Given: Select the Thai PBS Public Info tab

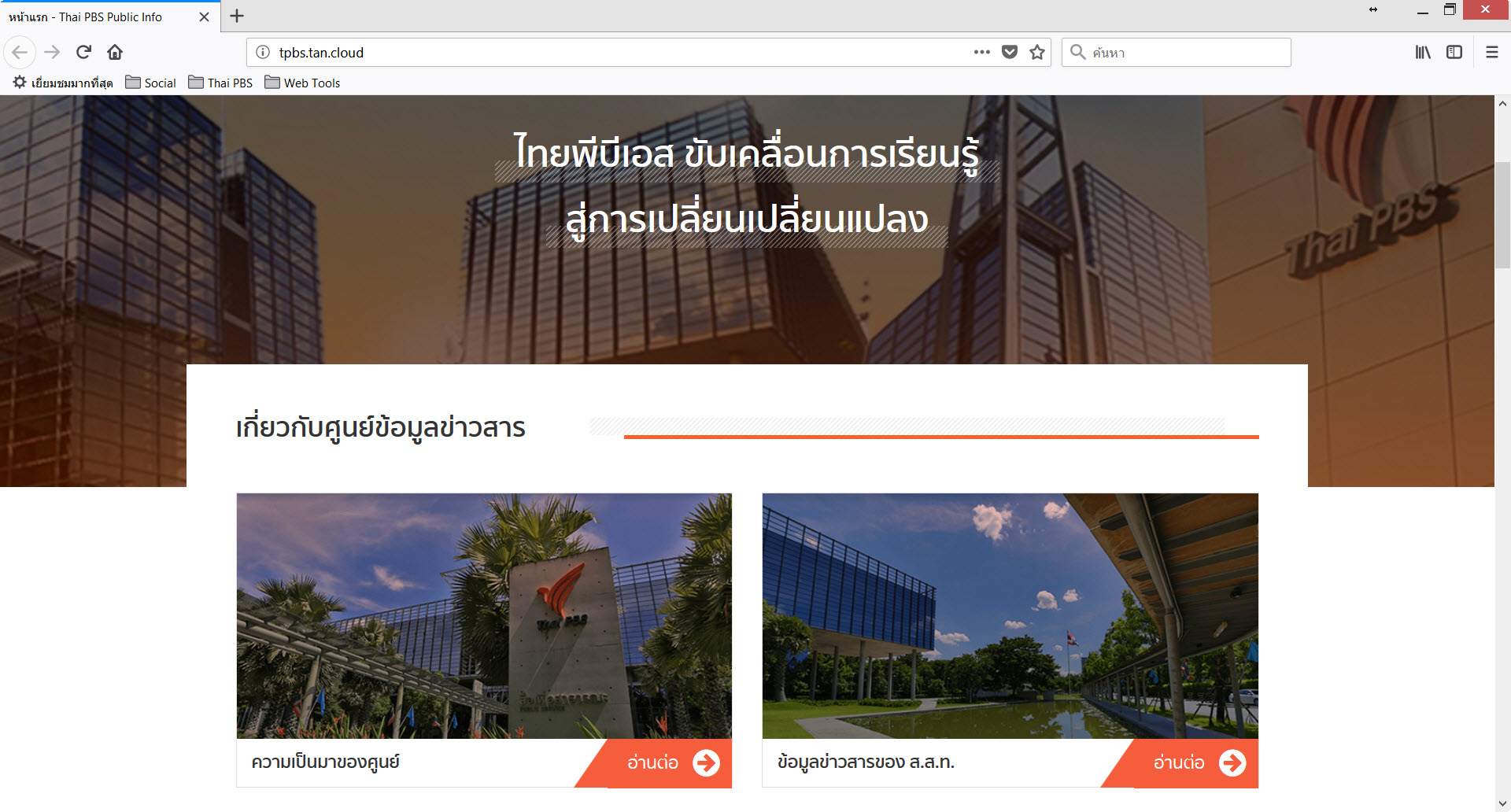Looking at the screenshot, I should click(x=110, y=17).
